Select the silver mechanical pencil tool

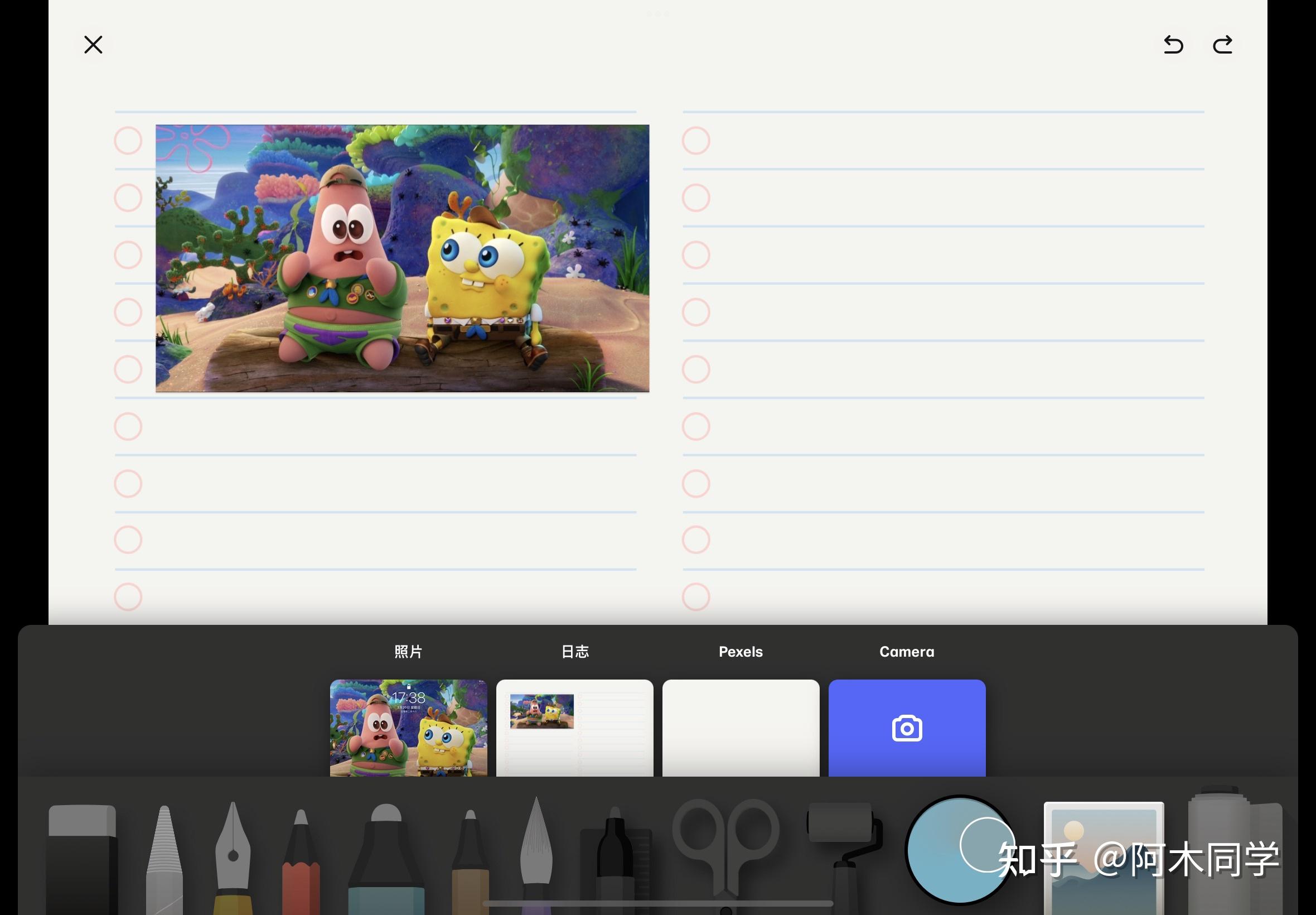(164, 859)
